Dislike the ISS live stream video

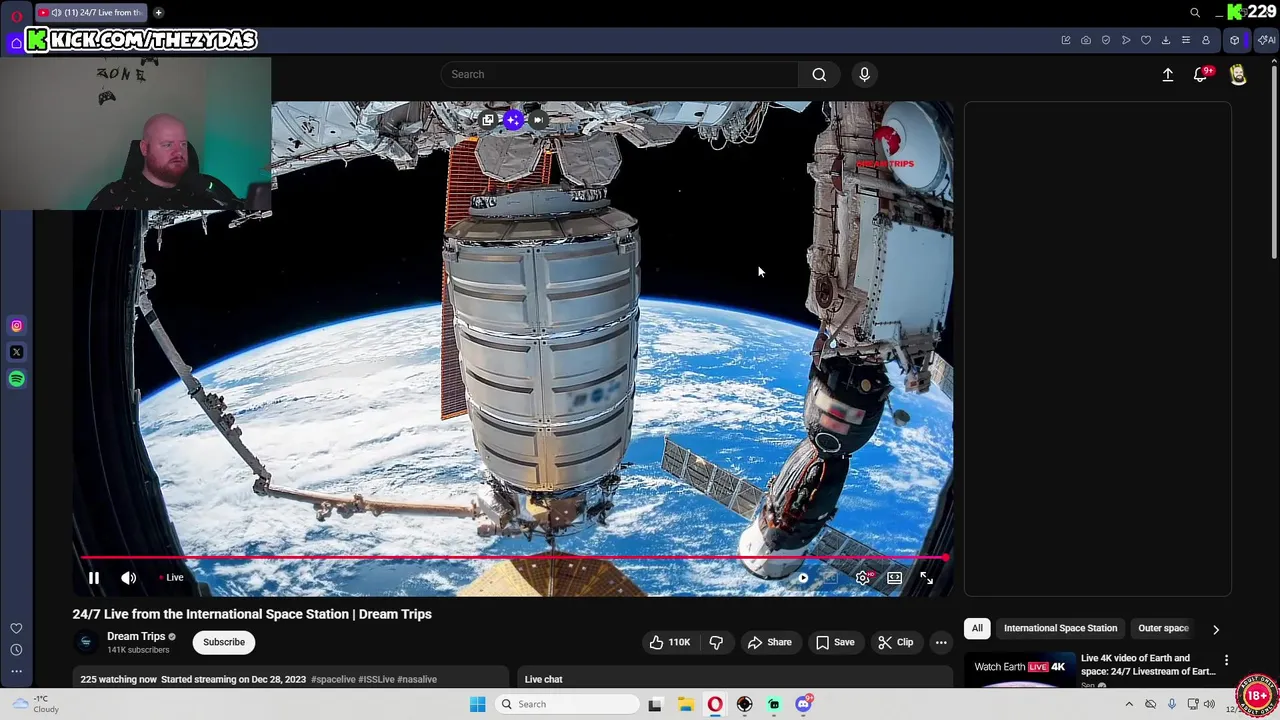pyautogui.click(x=716, y=642)
